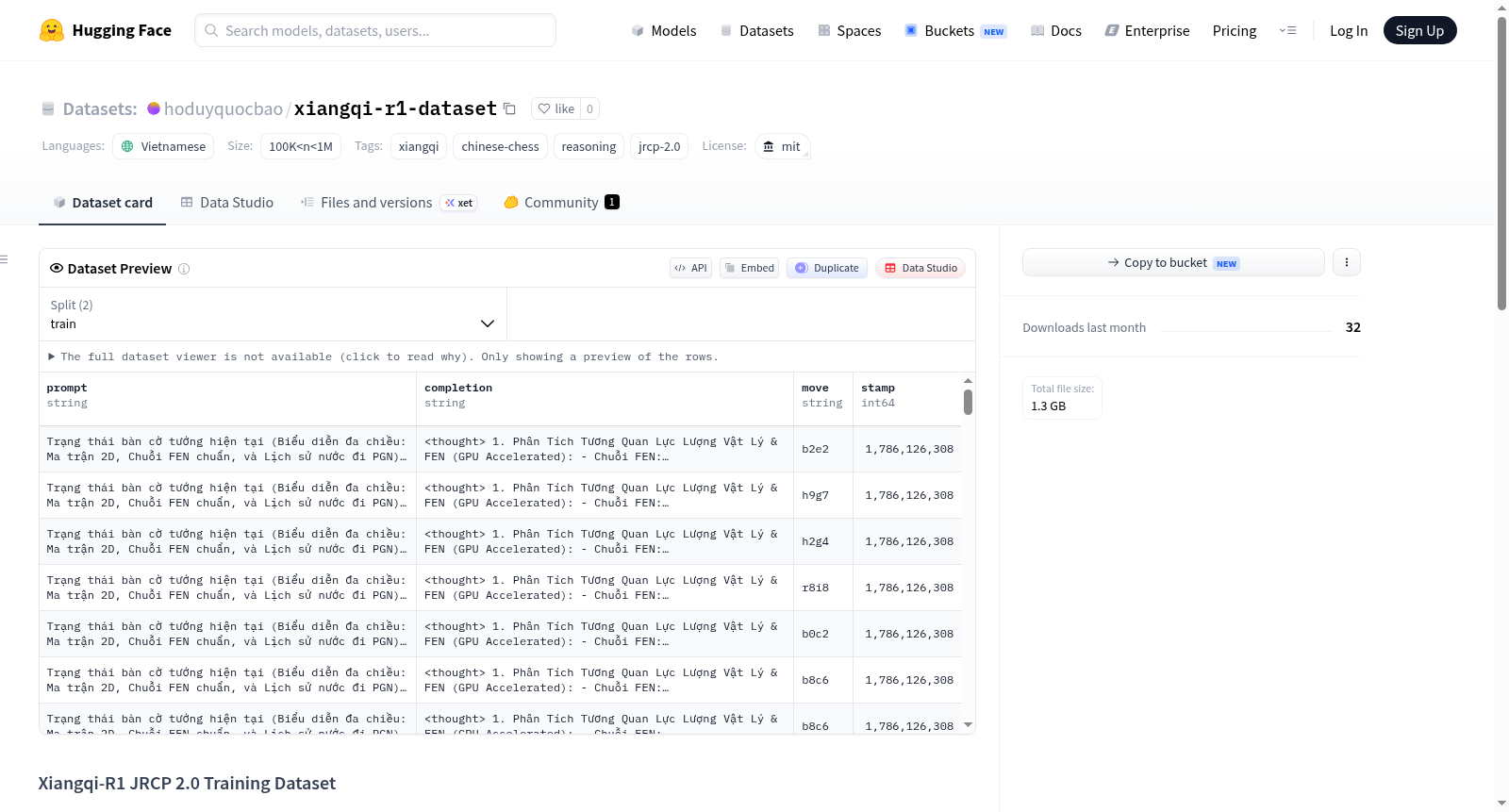This screenshot has width=1509, height=812.
Task: Expand the full dataset viewer unavailable notice
Action: (383, 356)
